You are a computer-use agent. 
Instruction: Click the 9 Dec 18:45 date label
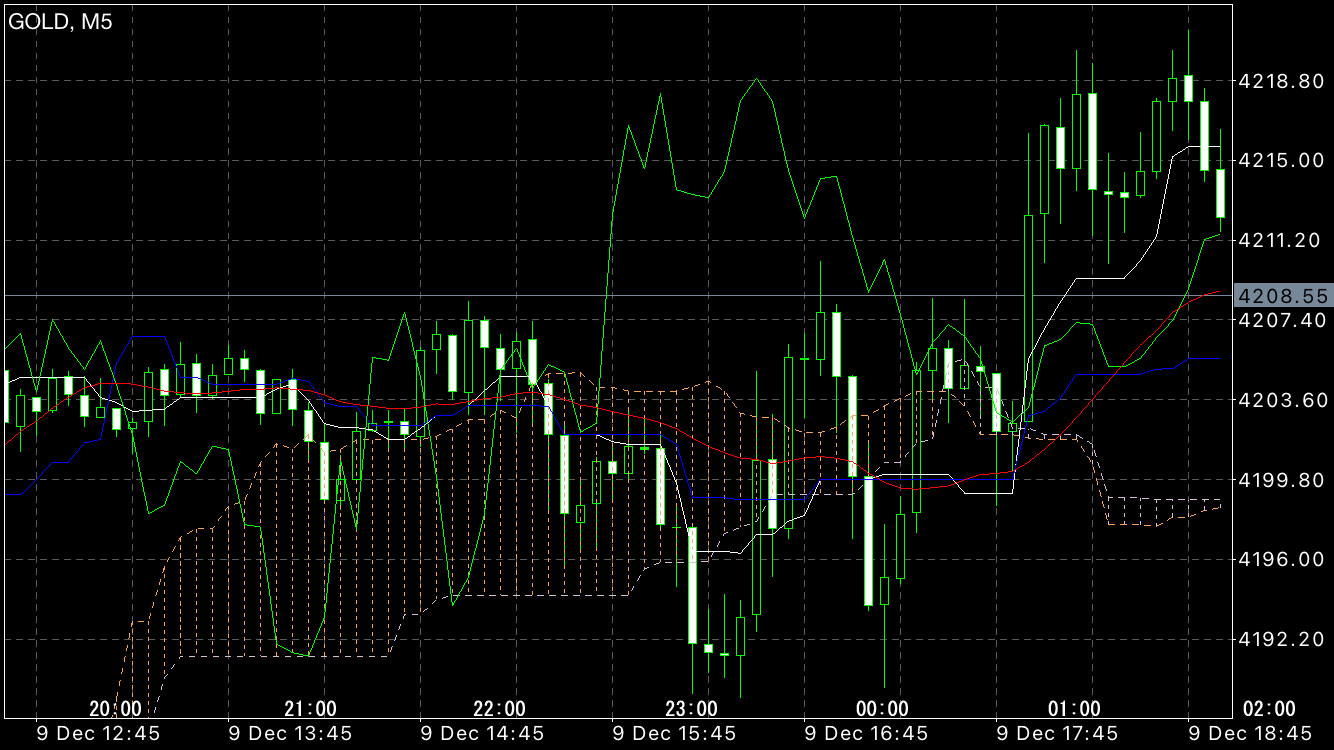point(1251,734)
